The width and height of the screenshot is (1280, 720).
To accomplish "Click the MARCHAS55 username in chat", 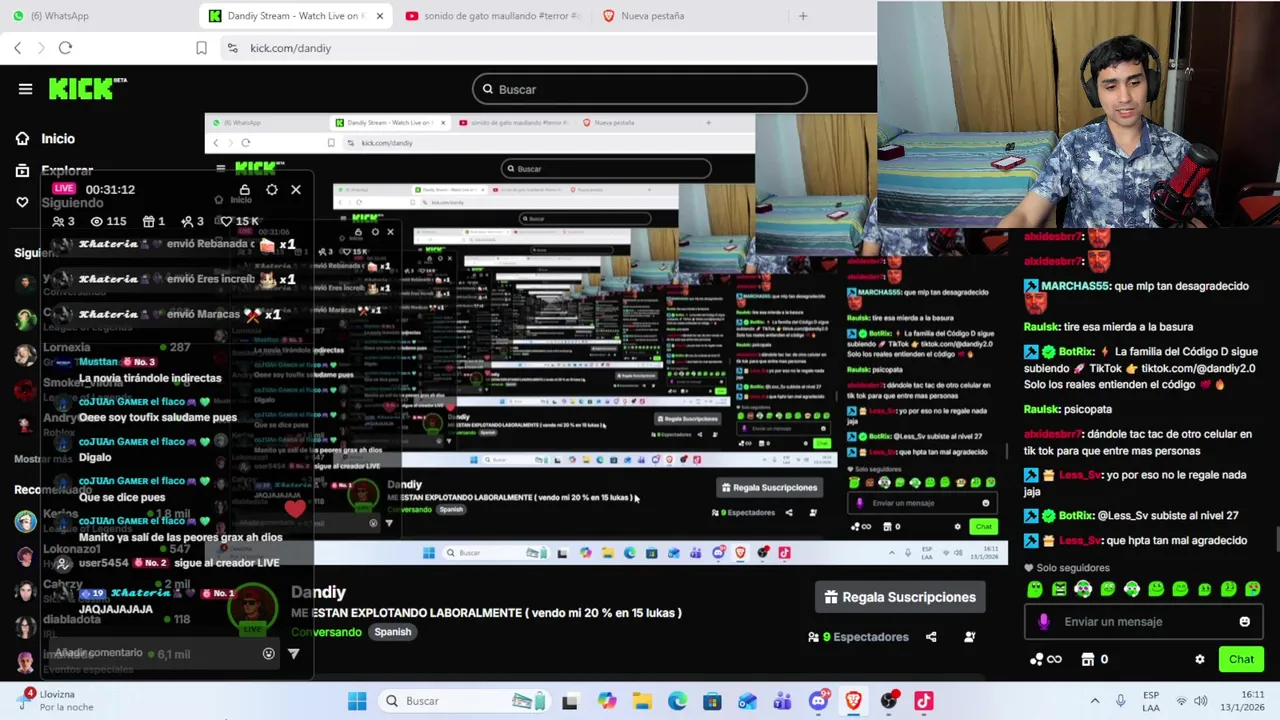I will coord(1073,286).
